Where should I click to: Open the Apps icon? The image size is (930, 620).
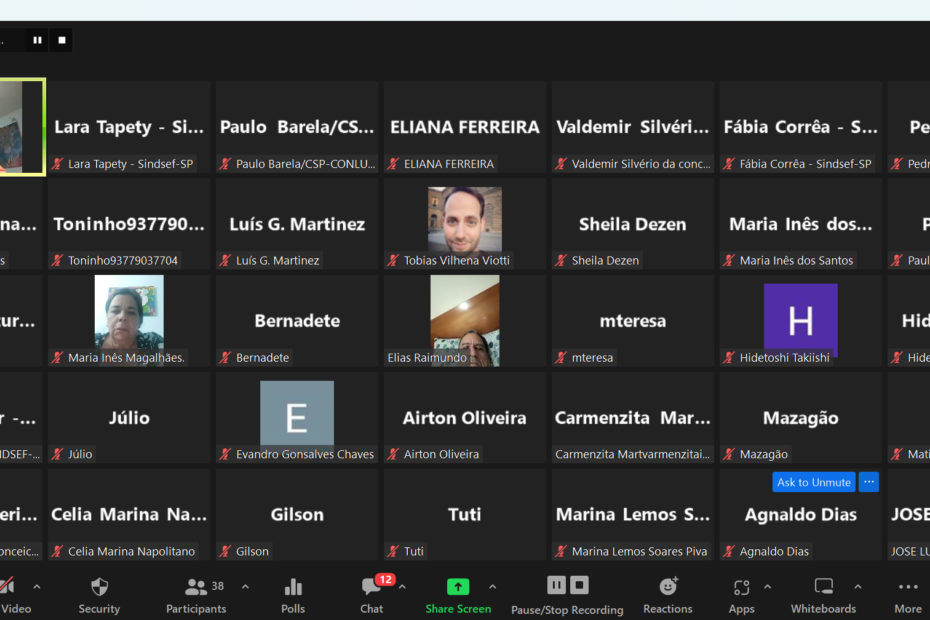point(741,596)
